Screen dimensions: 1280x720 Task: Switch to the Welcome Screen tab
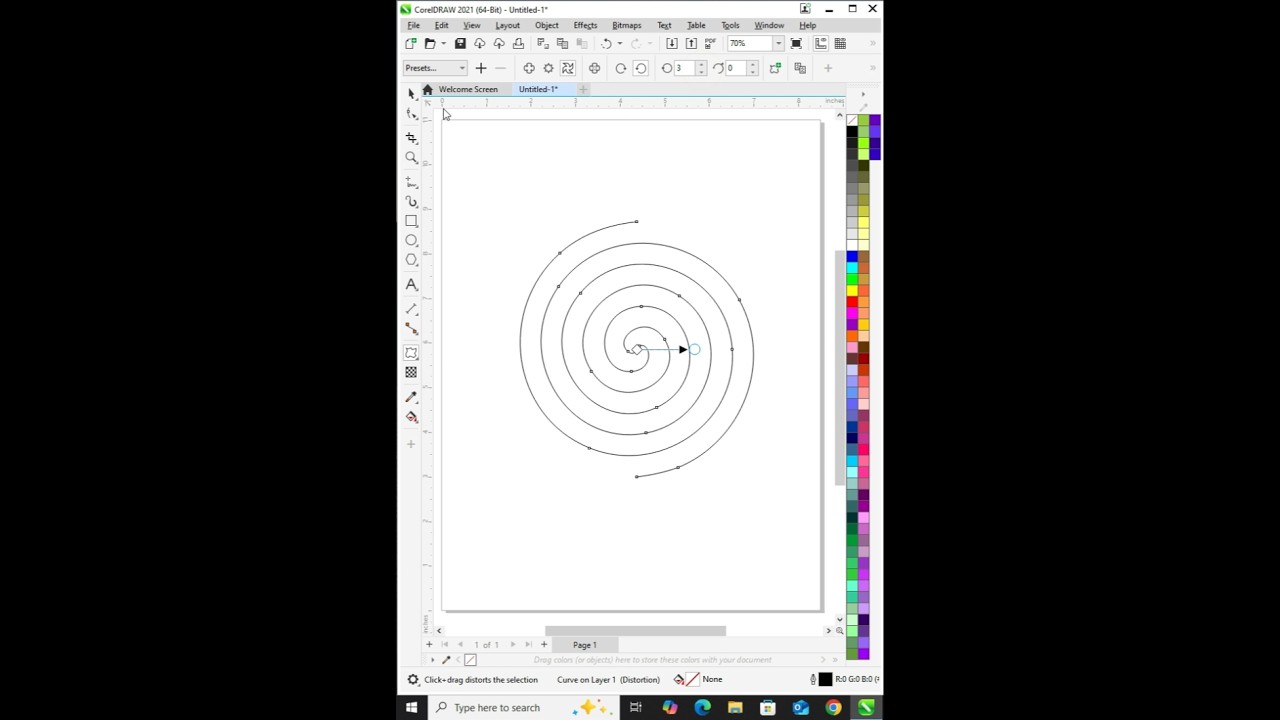click(x=467, y=89)
